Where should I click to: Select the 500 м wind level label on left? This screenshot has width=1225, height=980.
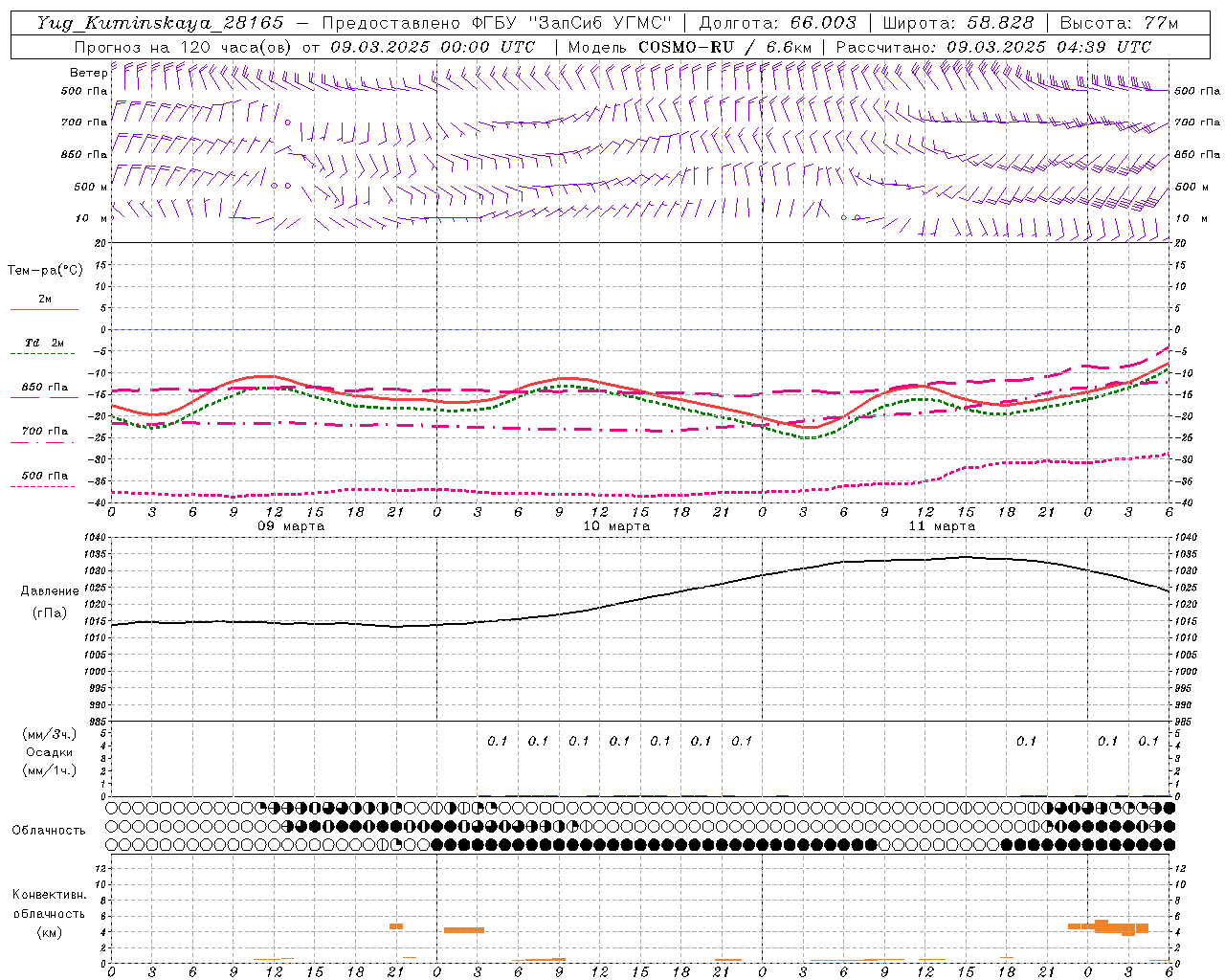[90, 187]
